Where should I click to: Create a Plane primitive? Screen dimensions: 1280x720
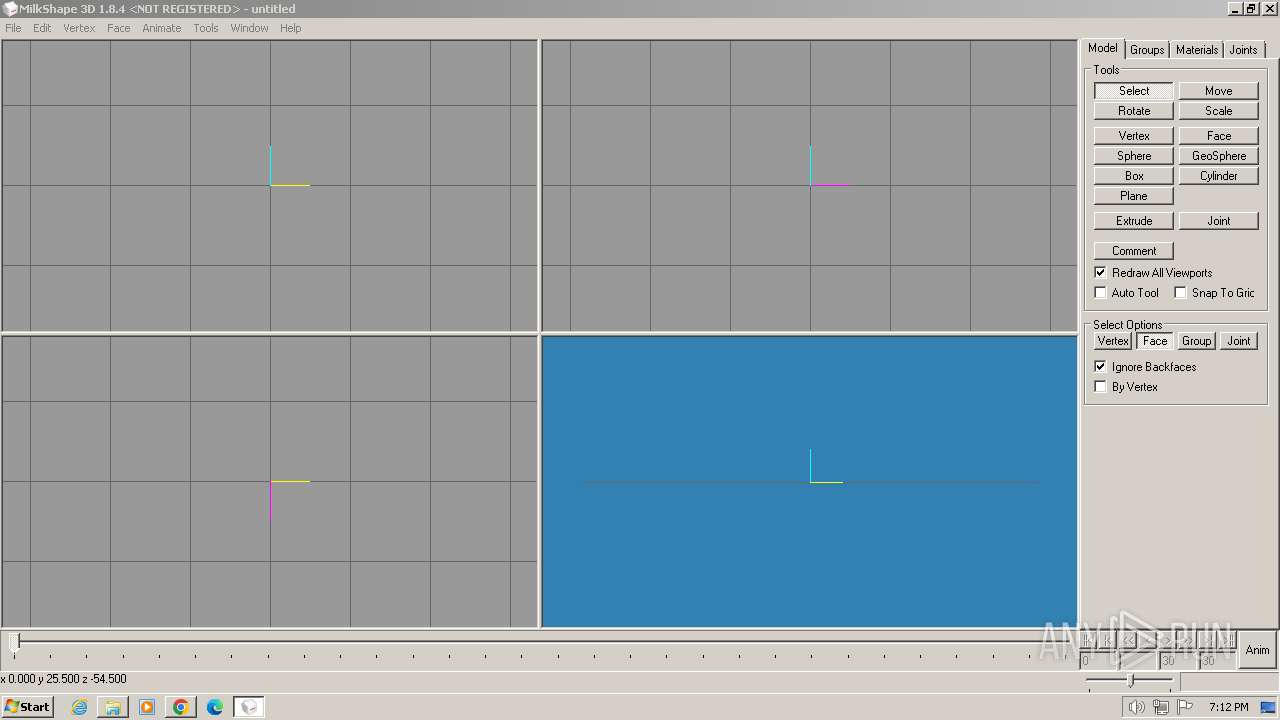tap(1134, 196)
